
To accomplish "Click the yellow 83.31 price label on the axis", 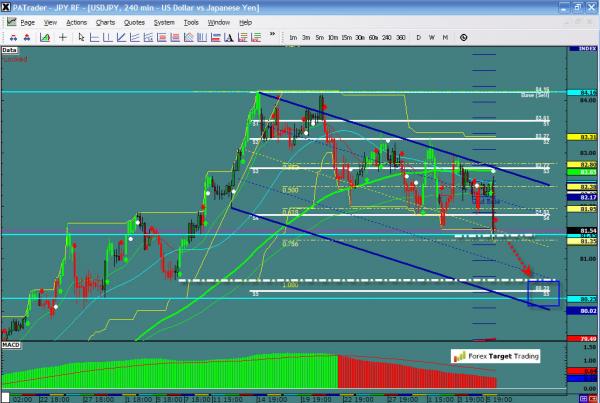I will coord(588,137).
